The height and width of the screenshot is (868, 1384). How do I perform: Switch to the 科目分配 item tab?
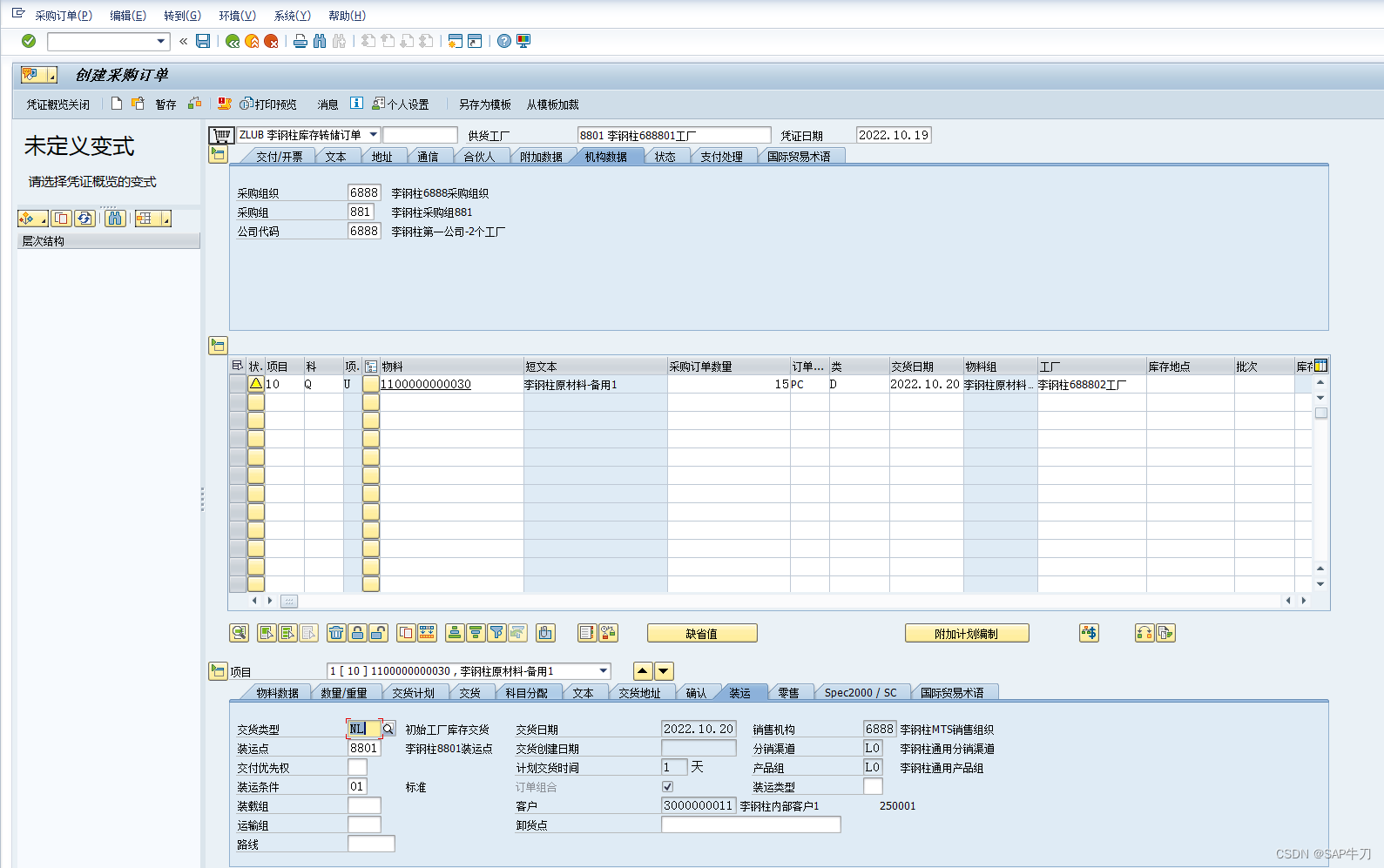(x=526, y=693)
